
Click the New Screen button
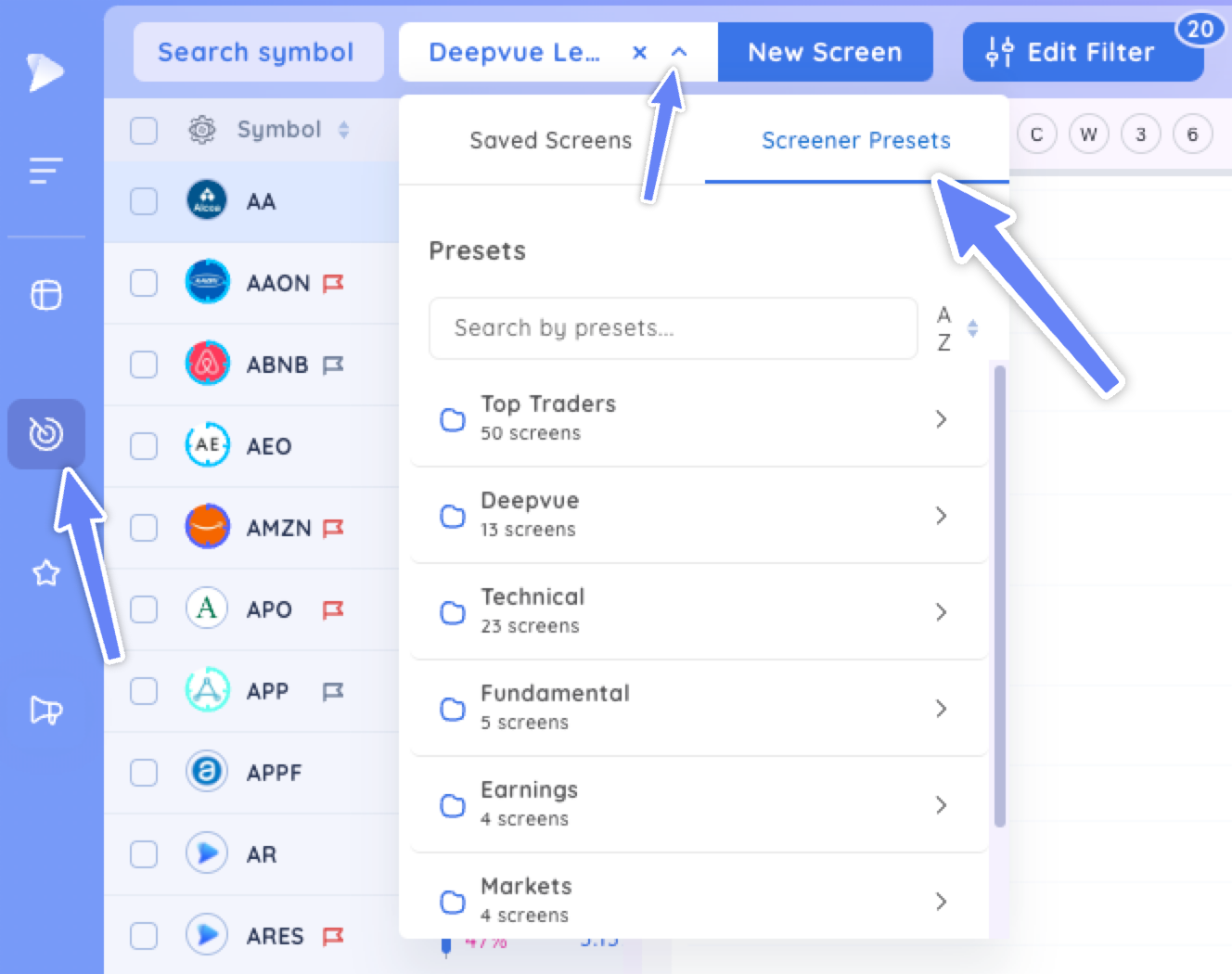825,52
